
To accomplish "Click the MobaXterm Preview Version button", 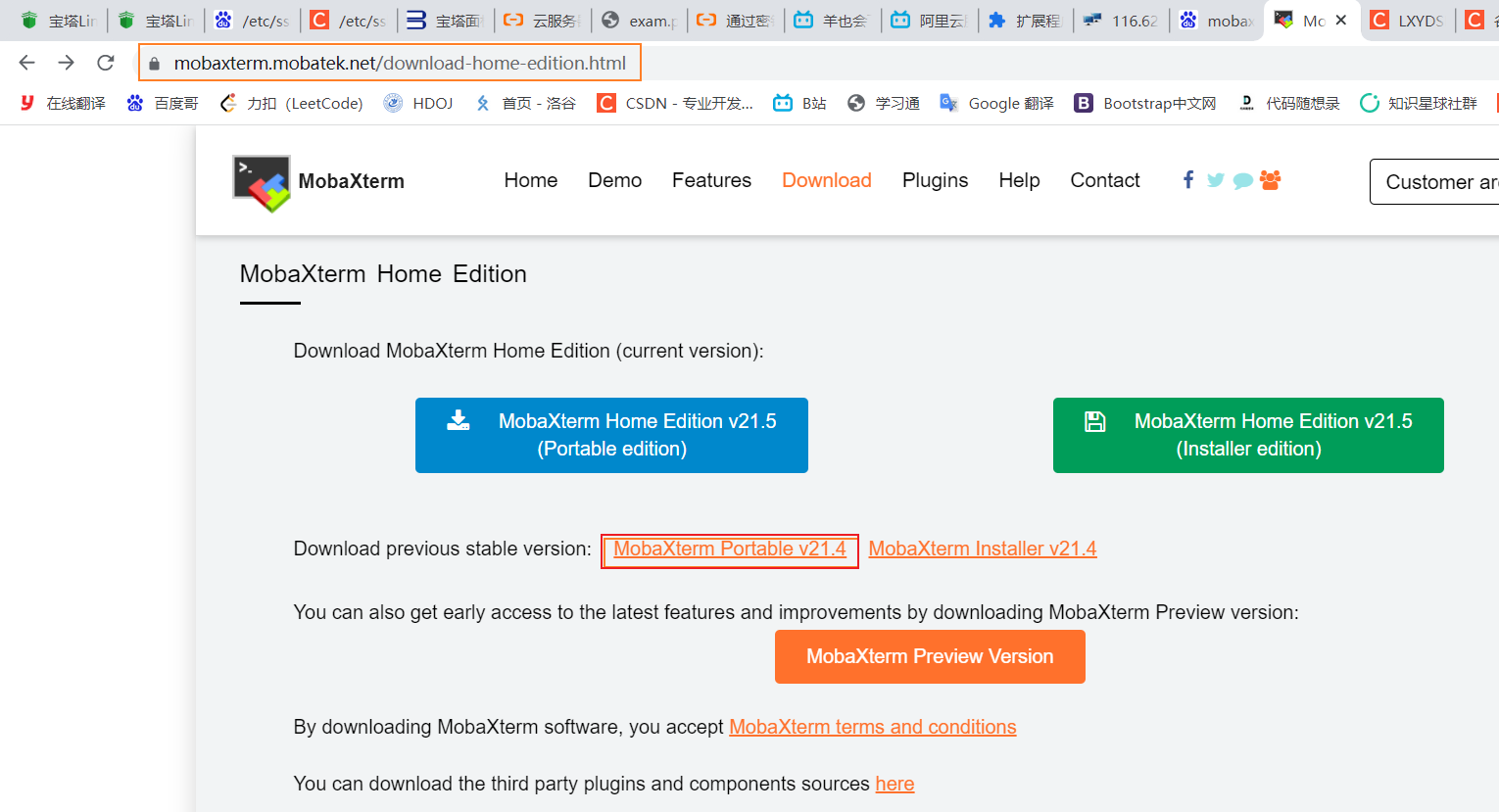I will tap(930, 656).
